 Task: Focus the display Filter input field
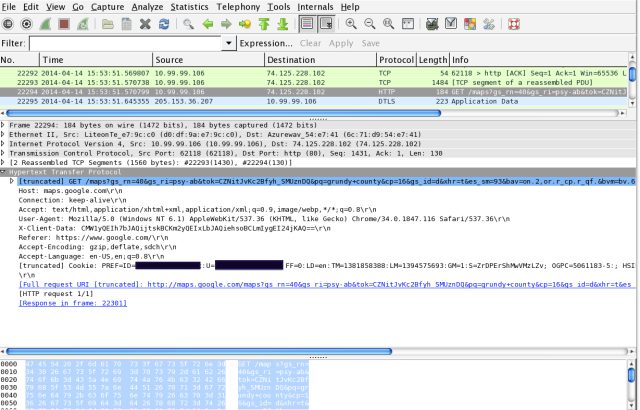pyautogui.click(x=125, y=43)
